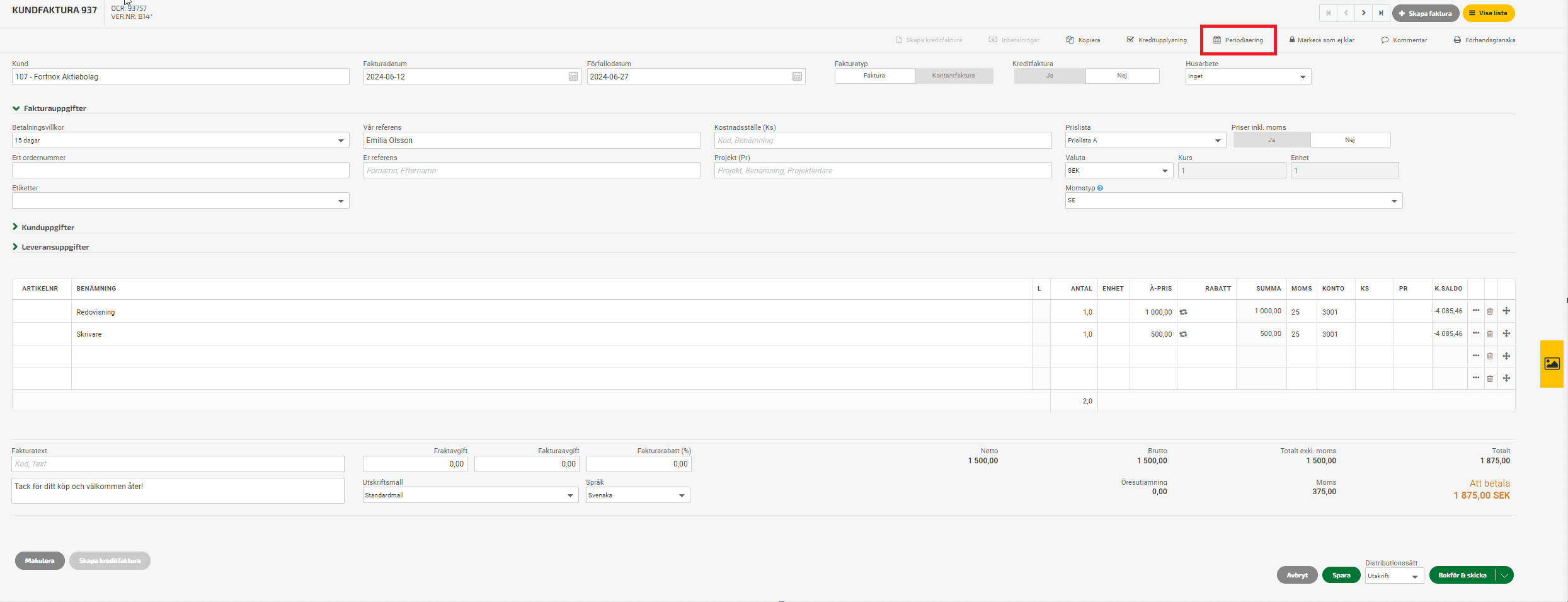1568x602 pixels.
Task: Click Bokför & skicka button
Action: point(1462,575)
